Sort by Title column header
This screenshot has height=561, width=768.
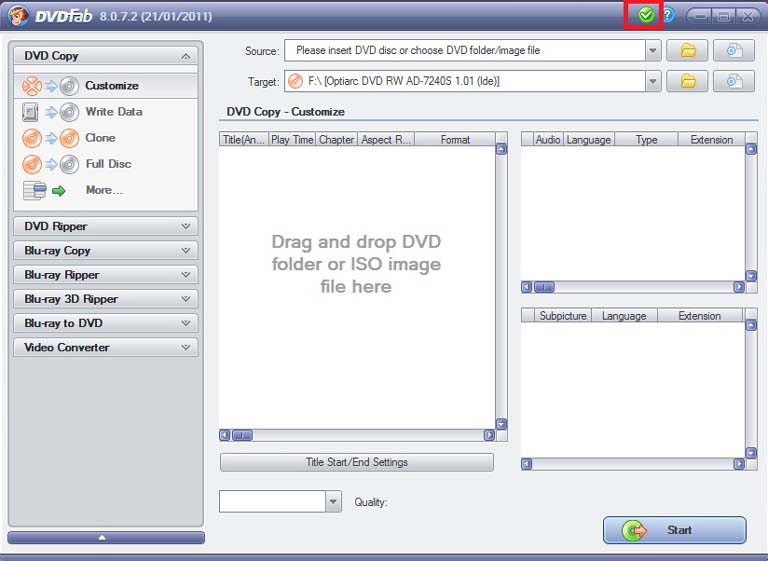[243, 140]
